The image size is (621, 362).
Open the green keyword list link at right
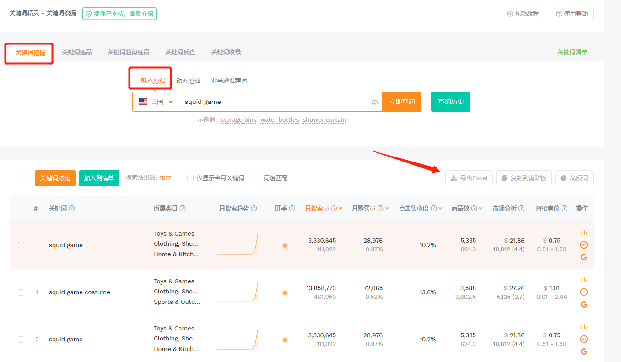pos(572,52)
